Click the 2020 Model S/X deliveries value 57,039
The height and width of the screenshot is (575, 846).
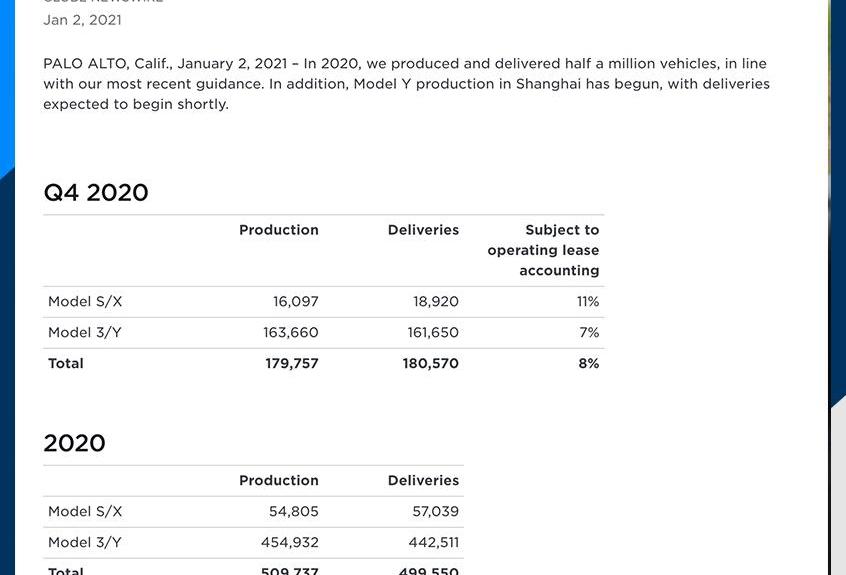pos(435,512)
